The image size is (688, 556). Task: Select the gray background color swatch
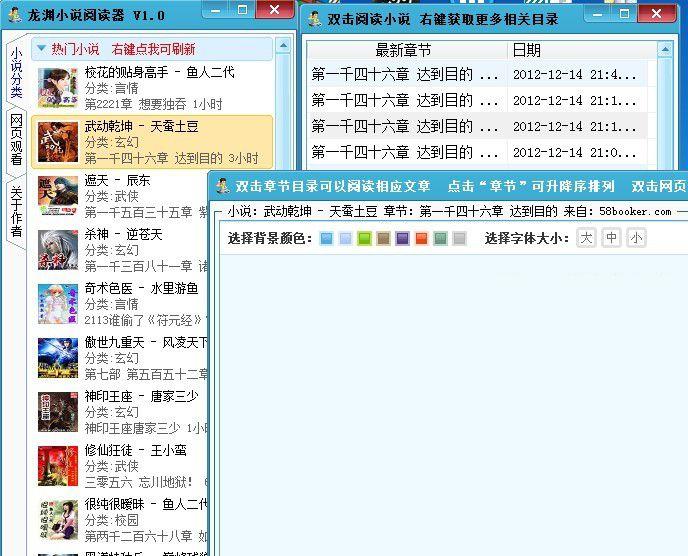459,238
